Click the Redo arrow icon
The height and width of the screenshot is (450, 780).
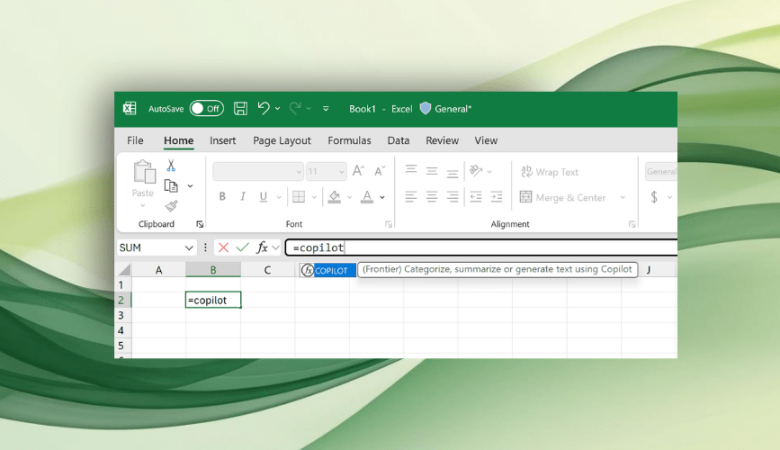click(294, 108)
